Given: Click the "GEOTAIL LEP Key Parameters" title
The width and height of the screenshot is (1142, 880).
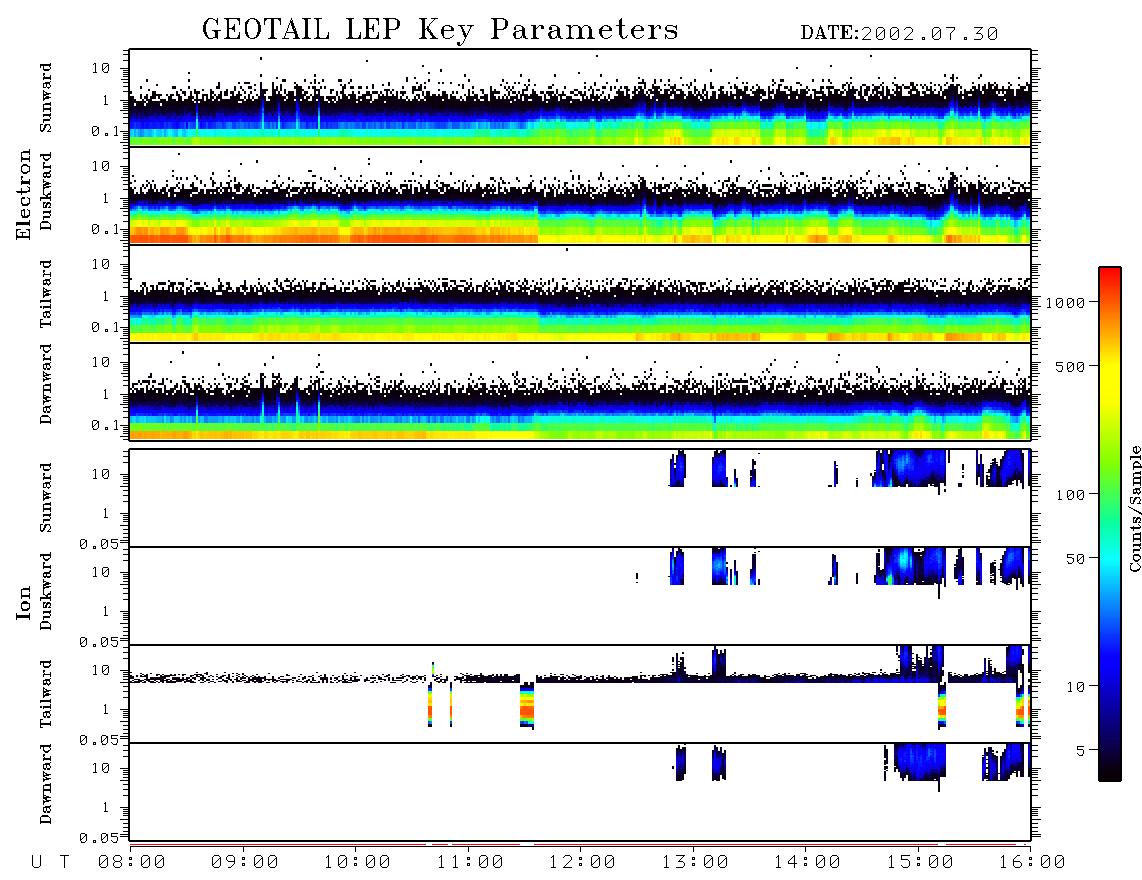Looking at the screenshot, I should click(x=440, y=30).
